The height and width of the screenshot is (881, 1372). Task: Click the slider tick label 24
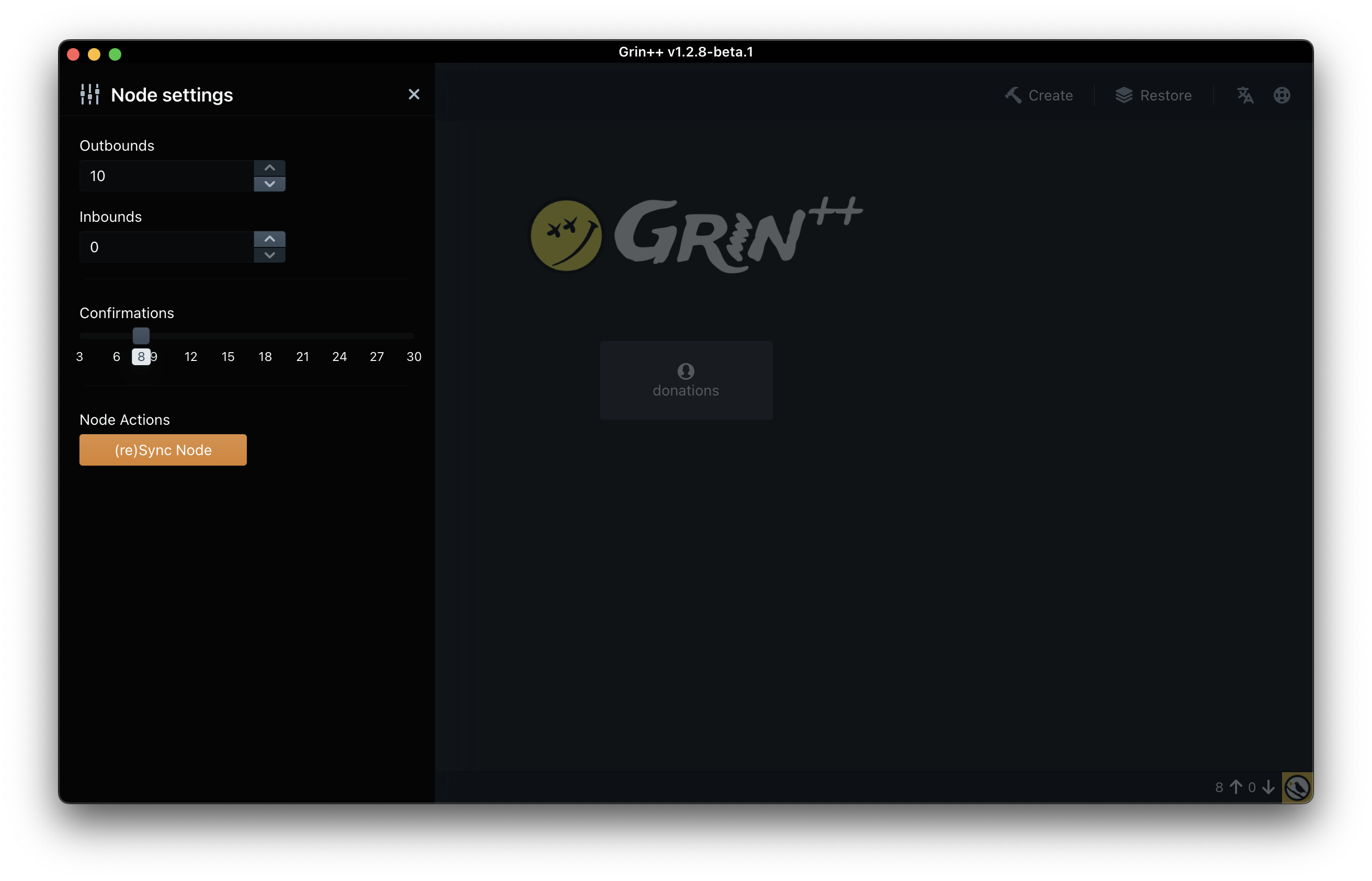(339, 356)
